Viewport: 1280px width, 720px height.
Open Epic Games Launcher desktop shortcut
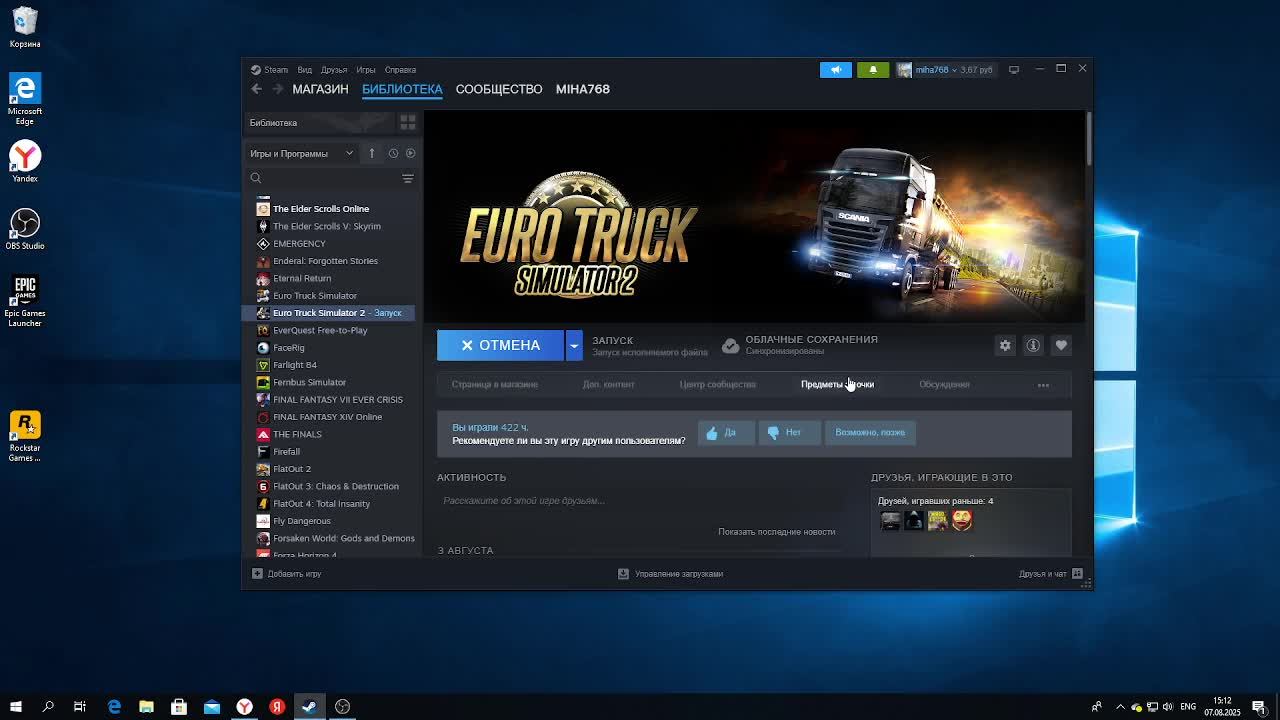click(25, 302)
